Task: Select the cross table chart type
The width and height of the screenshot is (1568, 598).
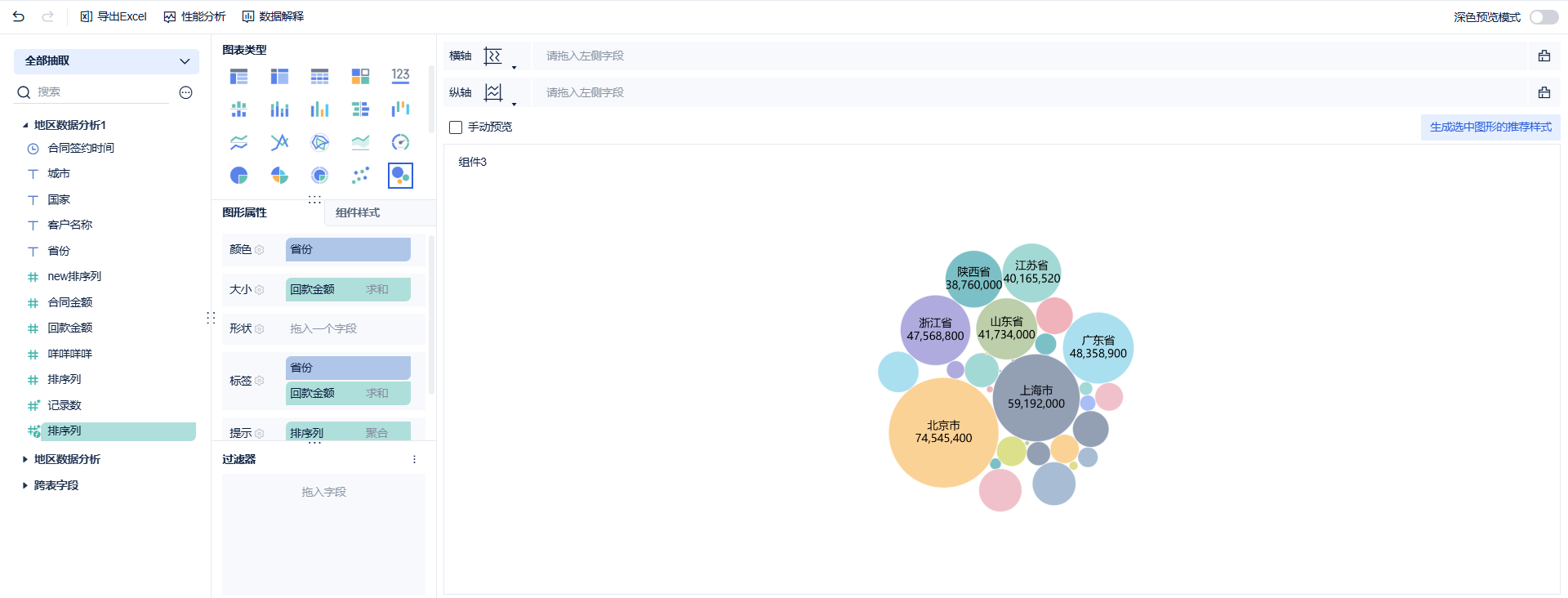Action: pos(279,76)
